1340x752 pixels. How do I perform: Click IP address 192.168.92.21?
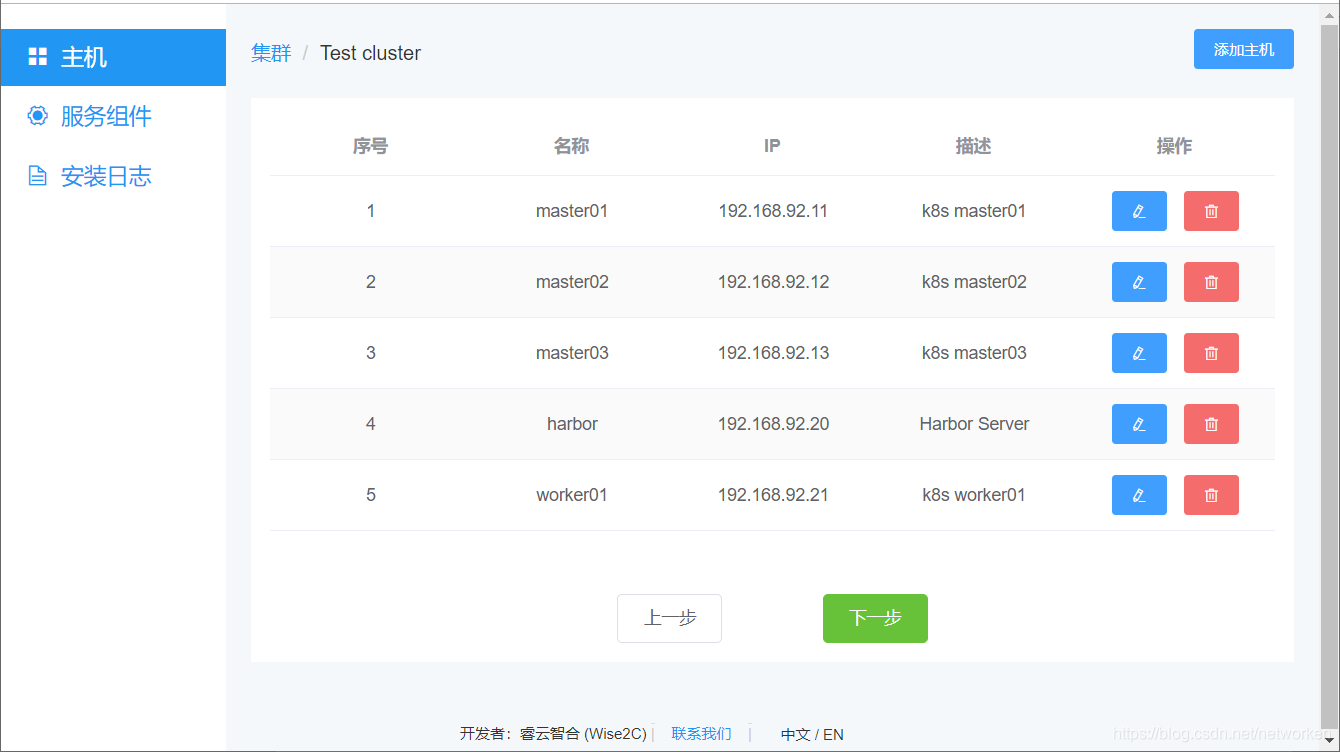pyautogui.click(x=773, y=495)
